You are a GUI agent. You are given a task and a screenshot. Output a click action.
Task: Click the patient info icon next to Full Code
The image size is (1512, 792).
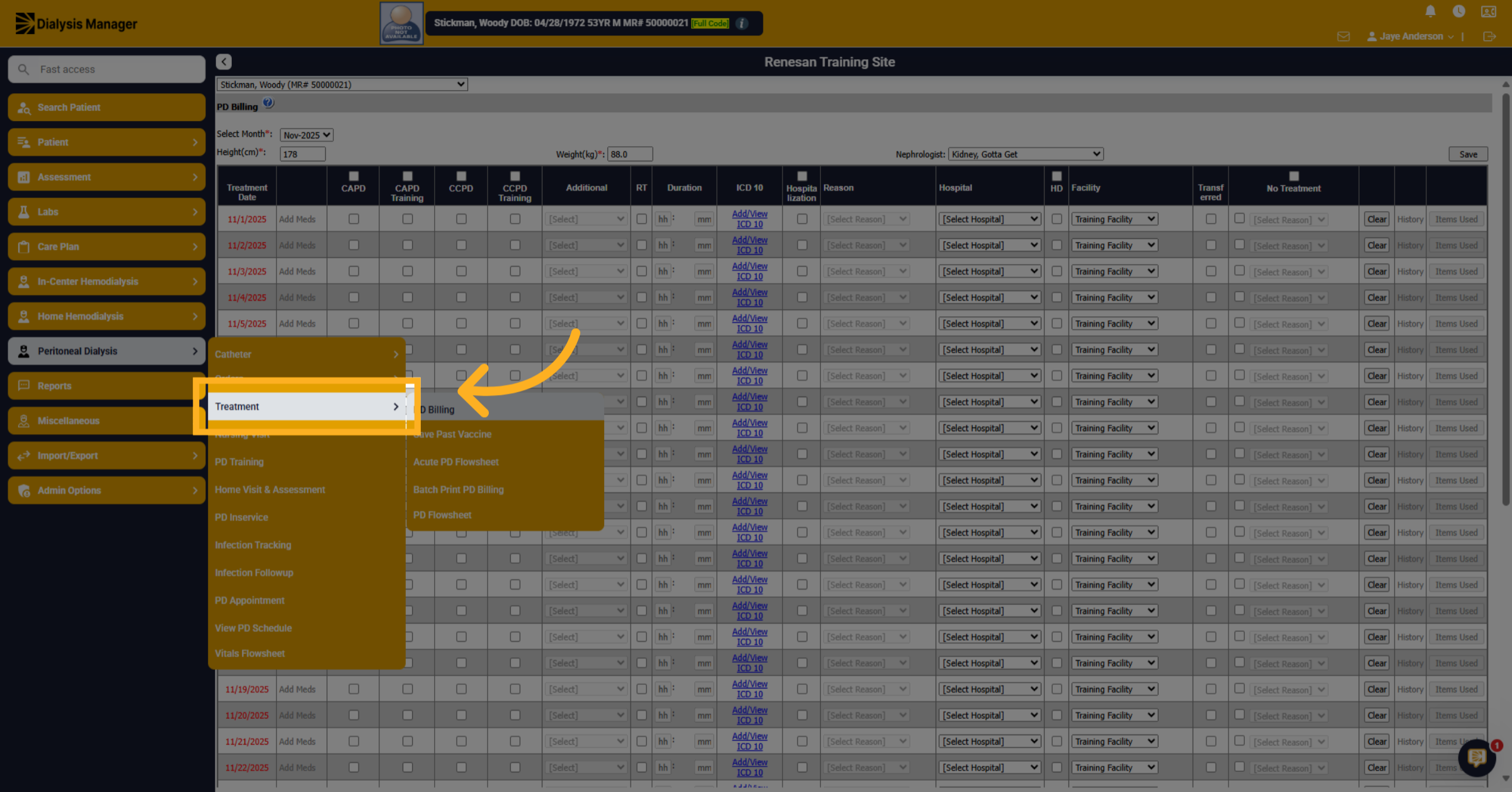coord(742,23)
